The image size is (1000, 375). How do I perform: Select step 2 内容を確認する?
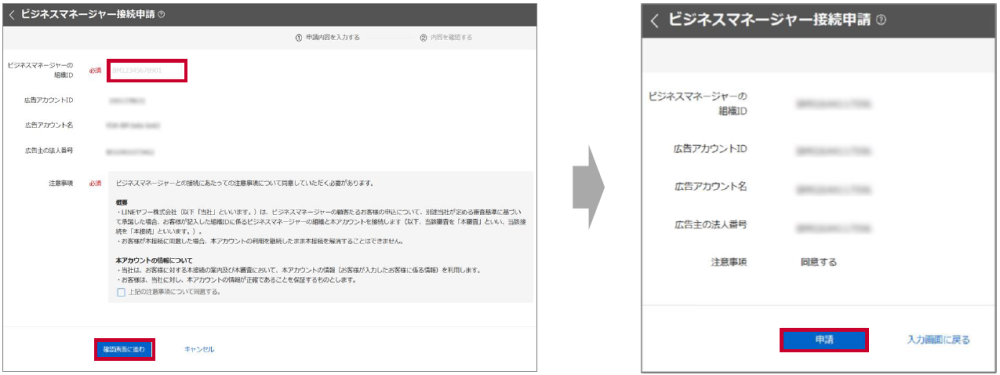446,38
